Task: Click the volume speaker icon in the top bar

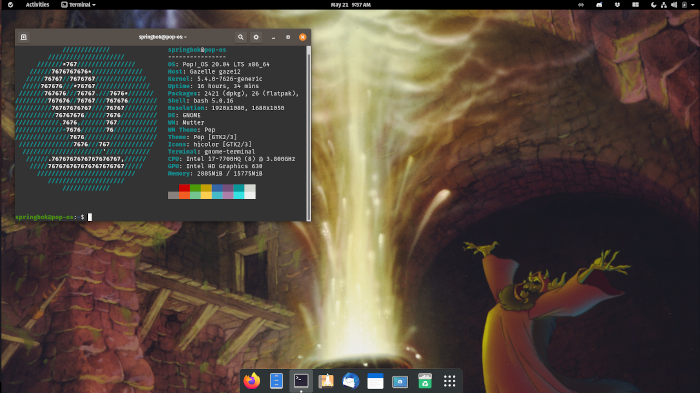Action: (674, 4)
